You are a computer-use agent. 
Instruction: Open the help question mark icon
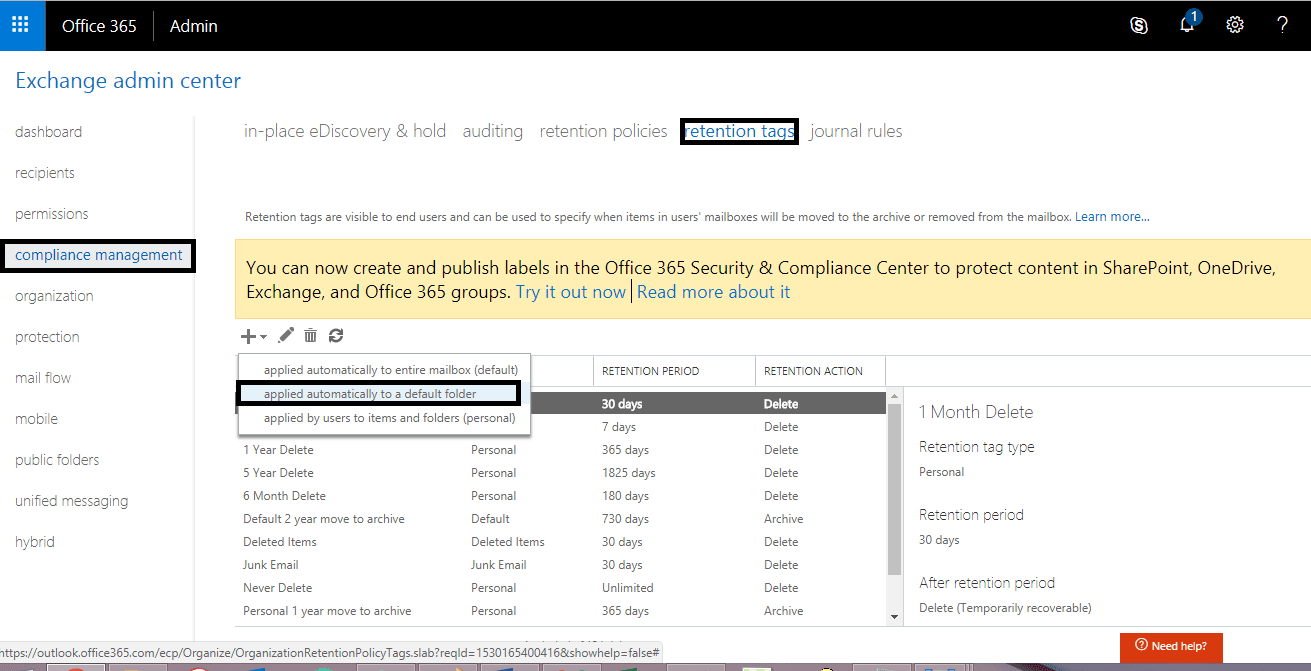click(1283, 26)
